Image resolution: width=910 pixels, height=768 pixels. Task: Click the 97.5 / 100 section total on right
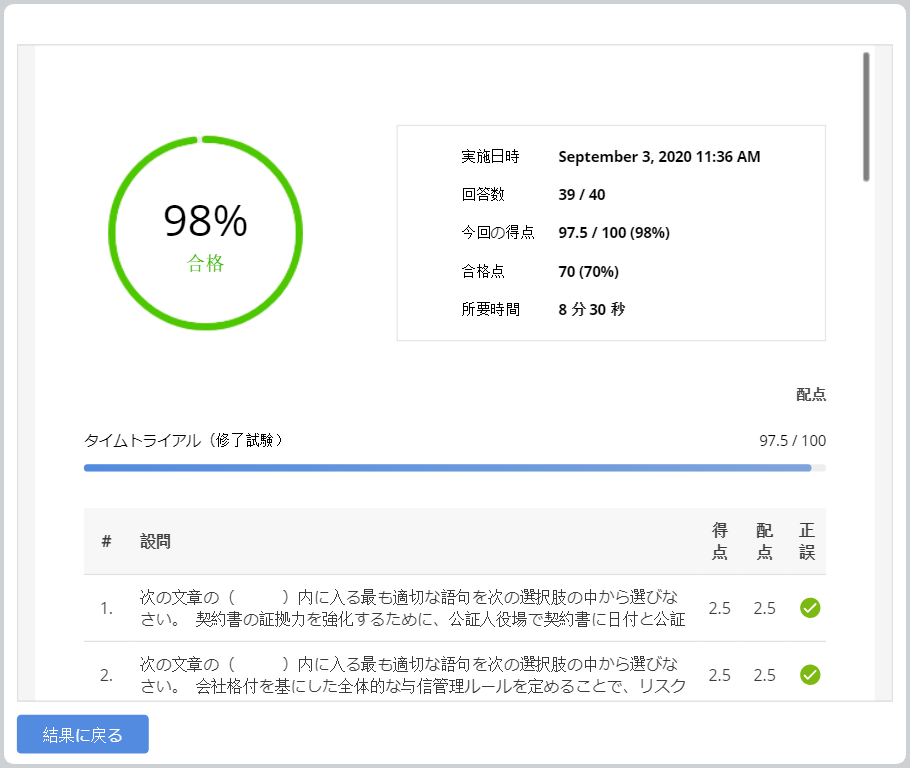coord(792,440)
